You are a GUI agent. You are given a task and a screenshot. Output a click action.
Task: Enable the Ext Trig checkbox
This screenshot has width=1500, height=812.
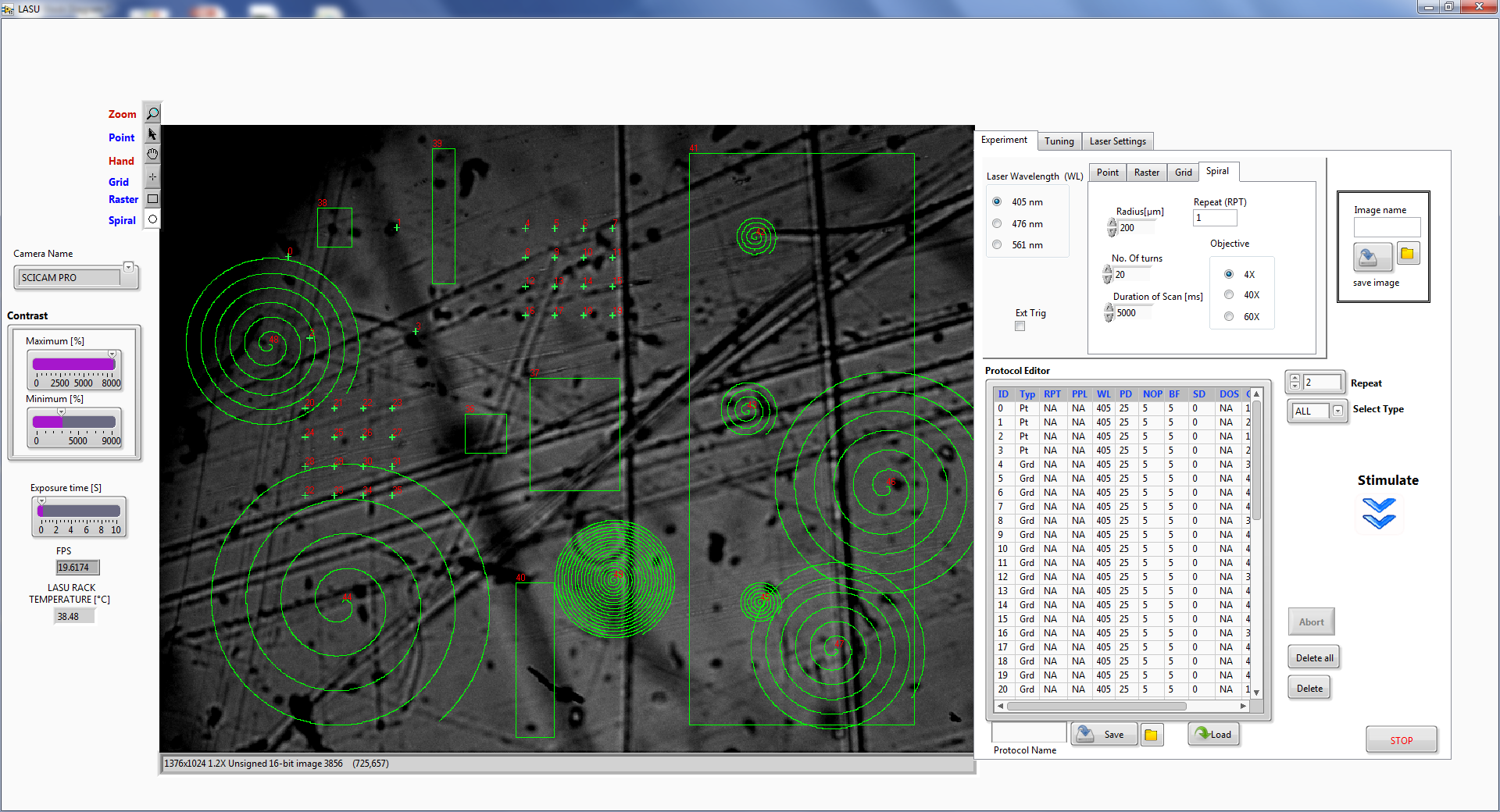point(1020,326)
